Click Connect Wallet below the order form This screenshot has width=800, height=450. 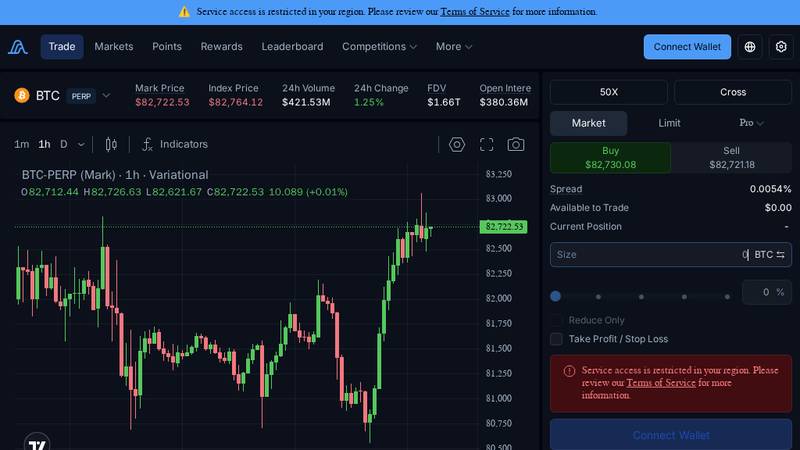670,435
